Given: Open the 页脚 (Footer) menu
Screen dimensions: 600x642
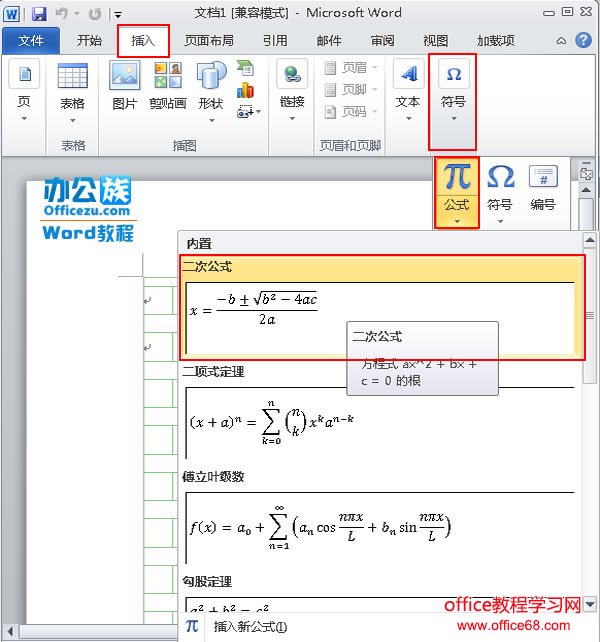Looking at the screenshot, I should [x=351, y=89].
